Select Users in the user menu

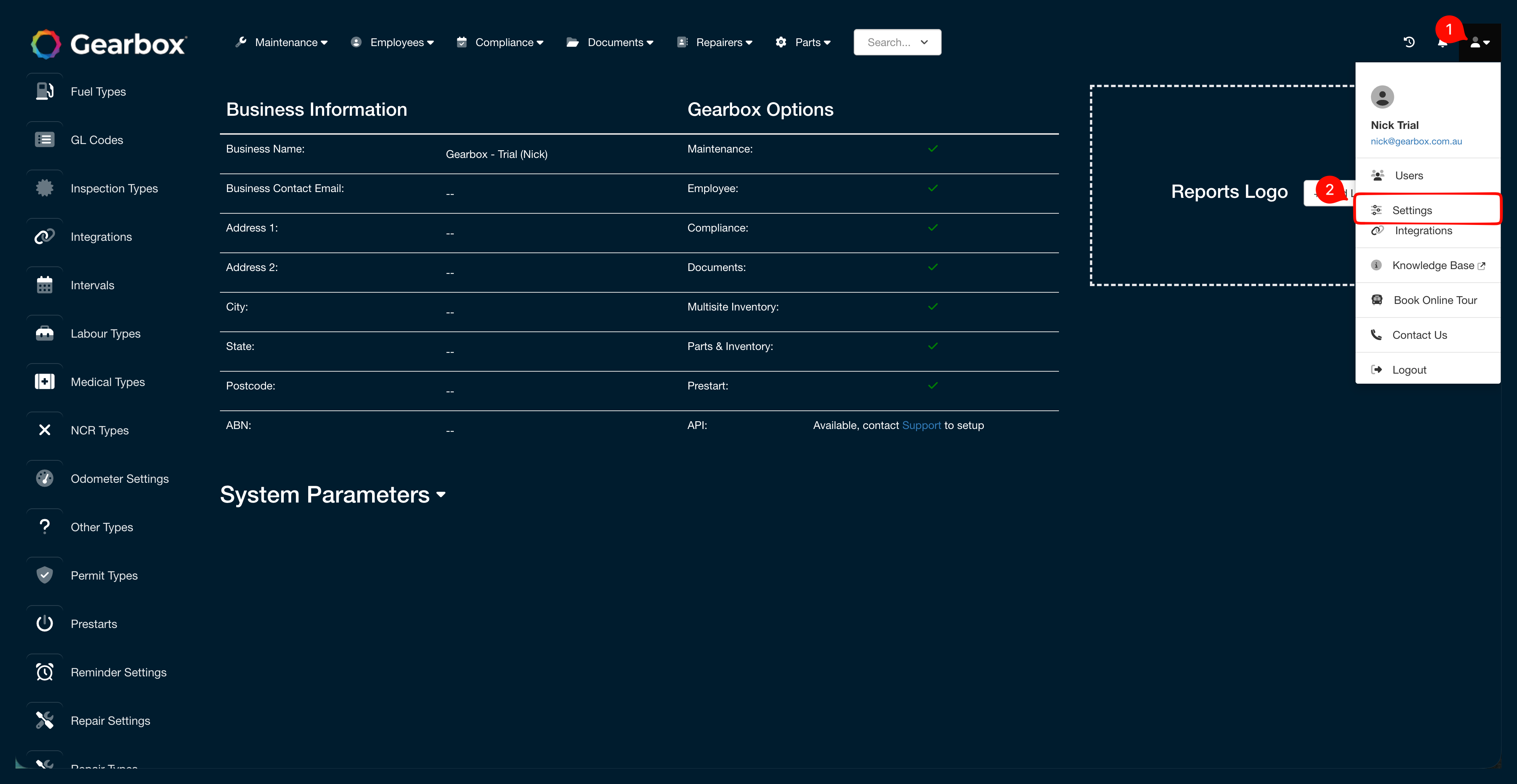click(1428, 175)
